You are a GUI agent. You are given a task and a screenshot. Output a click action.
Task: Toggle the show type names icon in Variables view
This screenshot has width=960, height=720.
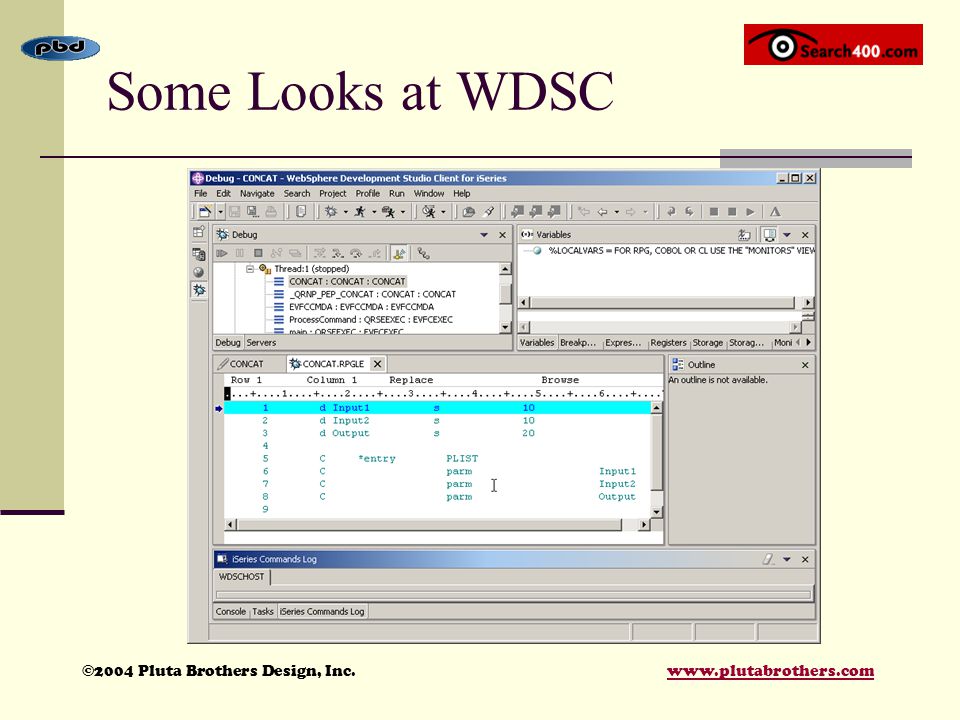click(x=744, y=234)
